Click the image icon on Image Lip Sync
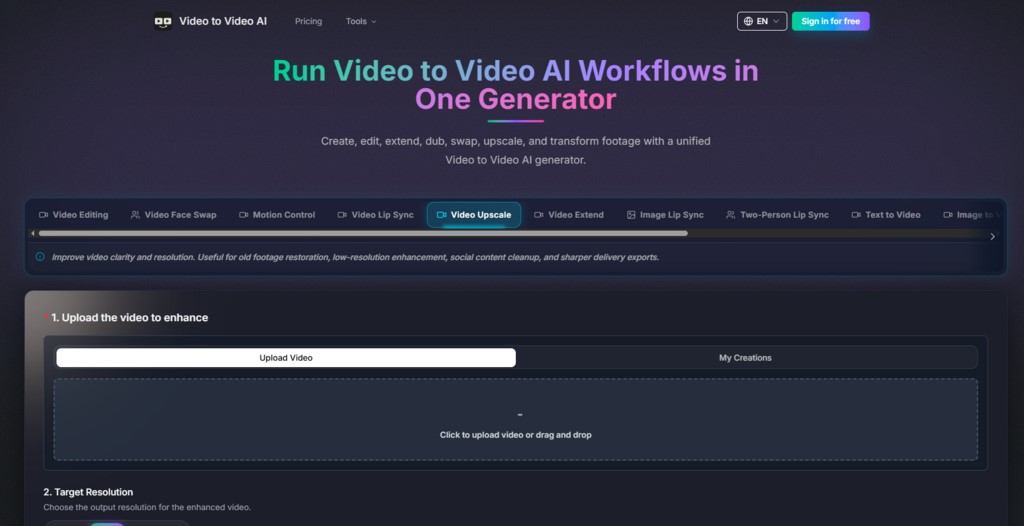 pyautogui.click(x=631, y=215)
